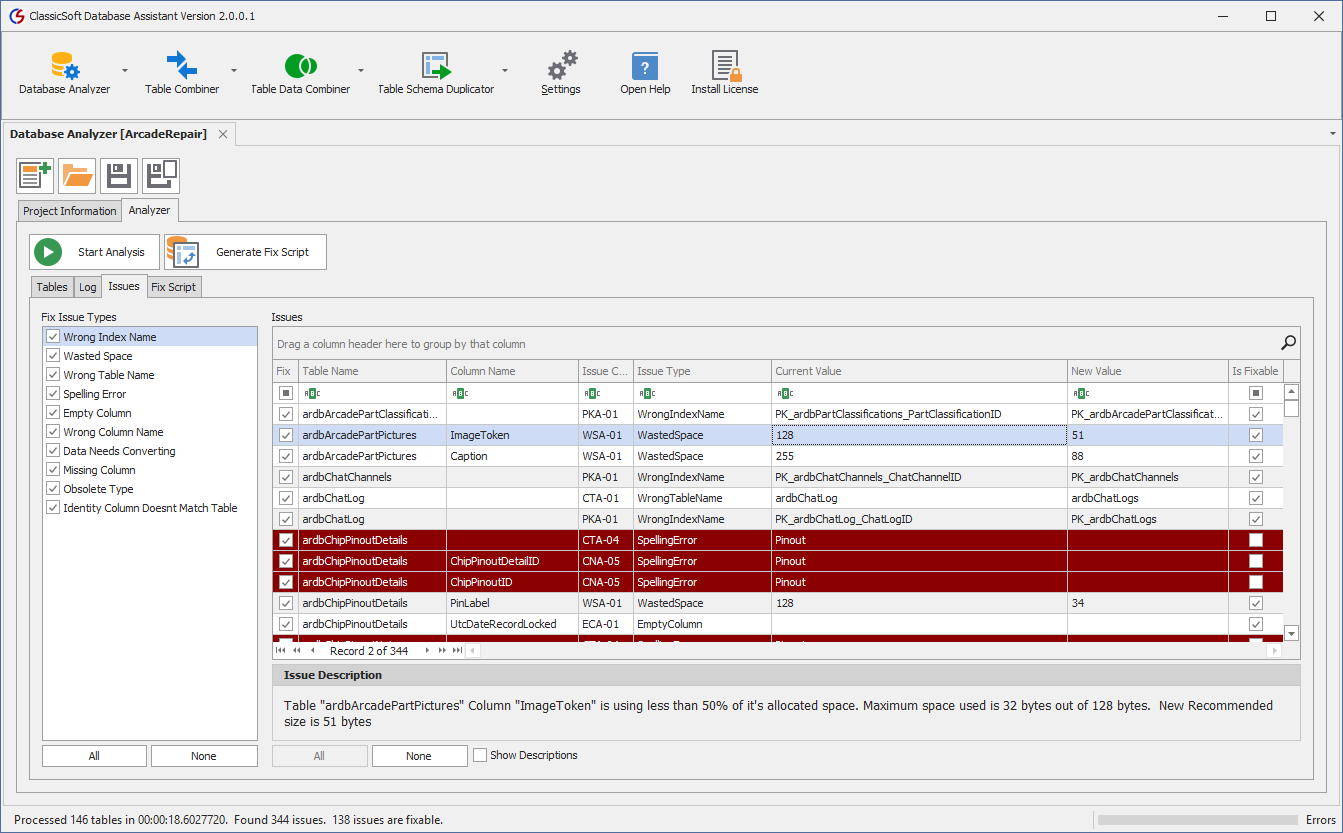
Task: Open the Table Schema Duplicator dropdown arrow
Action: point(505,70)
